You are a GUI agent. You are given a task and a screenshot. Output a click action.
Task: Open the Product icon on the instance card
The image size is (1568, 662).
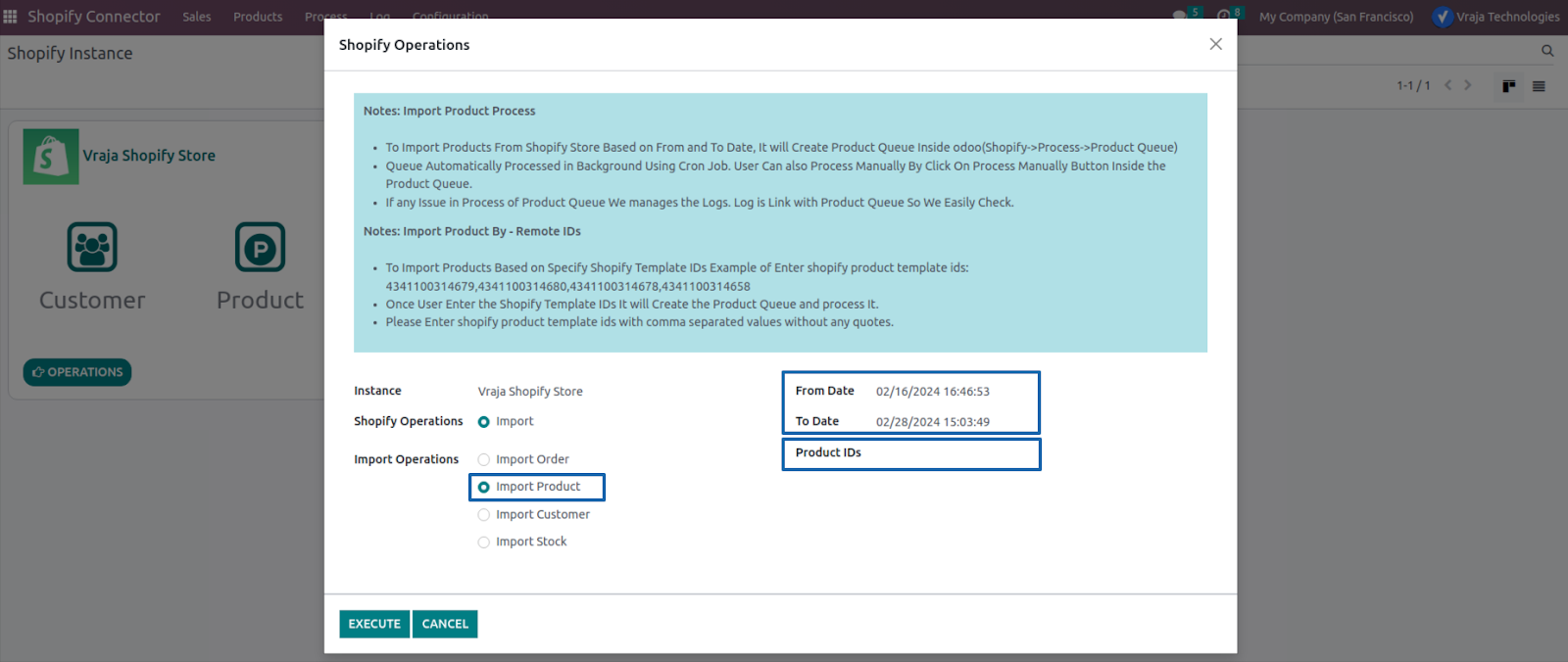coord(260,247)
